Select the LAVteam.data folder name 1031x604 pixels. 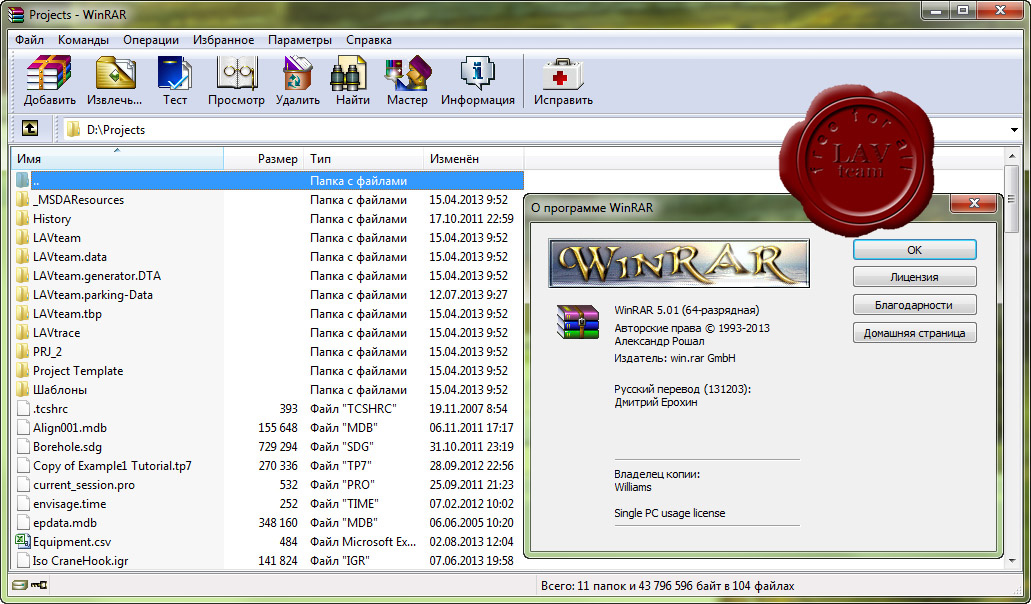click(x=70, y=256)
